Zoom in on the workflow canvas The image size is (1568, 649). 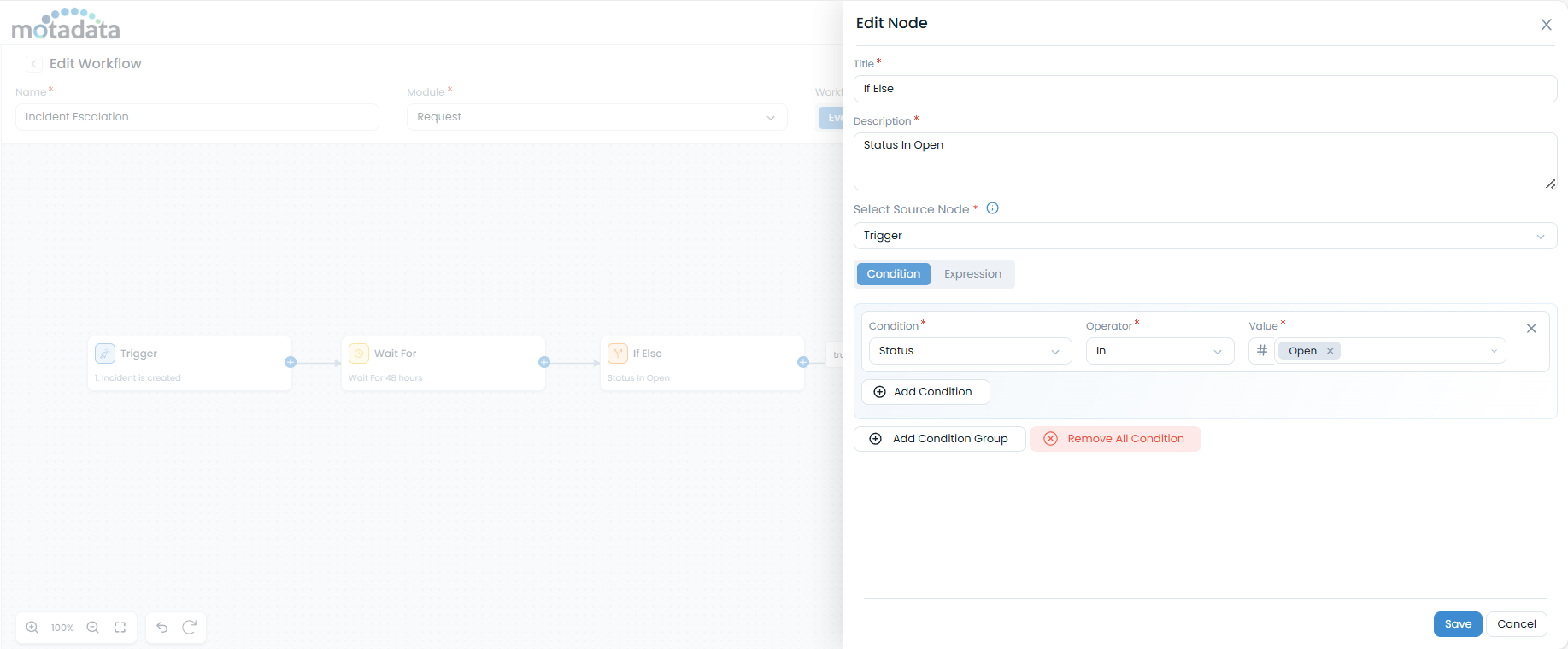(32, 628)
